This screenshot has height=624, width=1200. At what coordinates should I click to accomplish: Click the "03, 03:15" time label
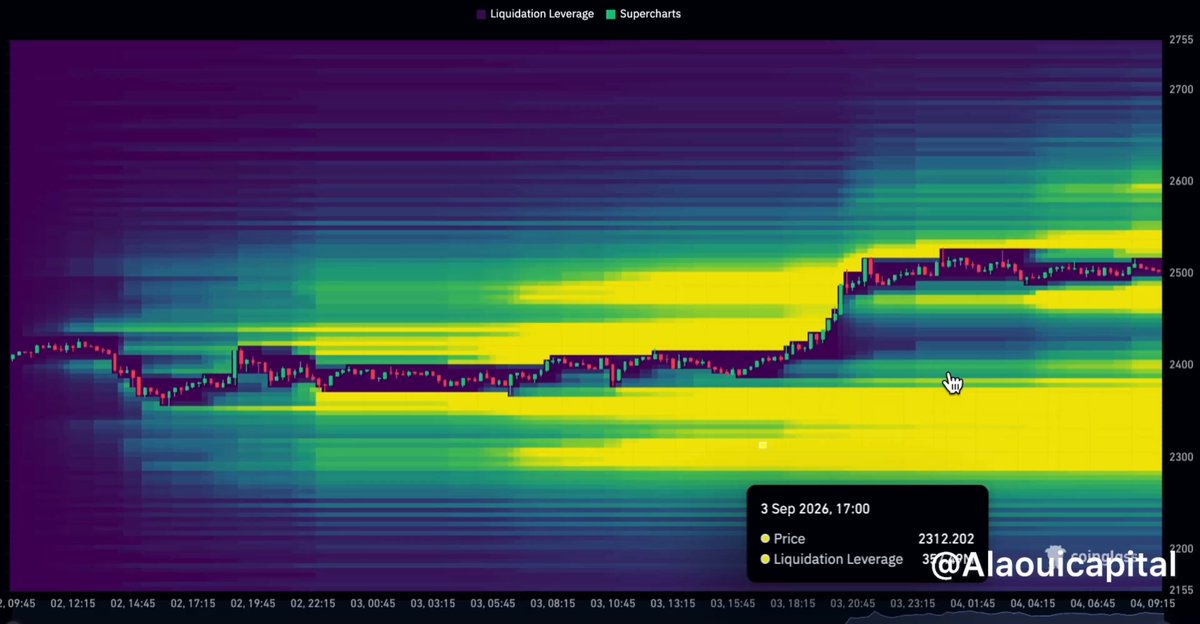[431, 604]
